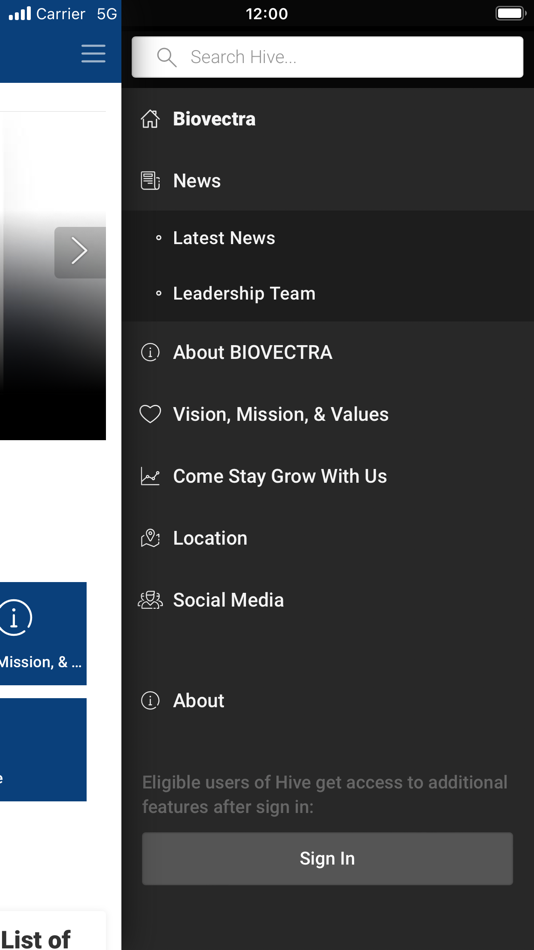
Task: Tap the blue Mission, & ... tile
Action: click(43, 634)
